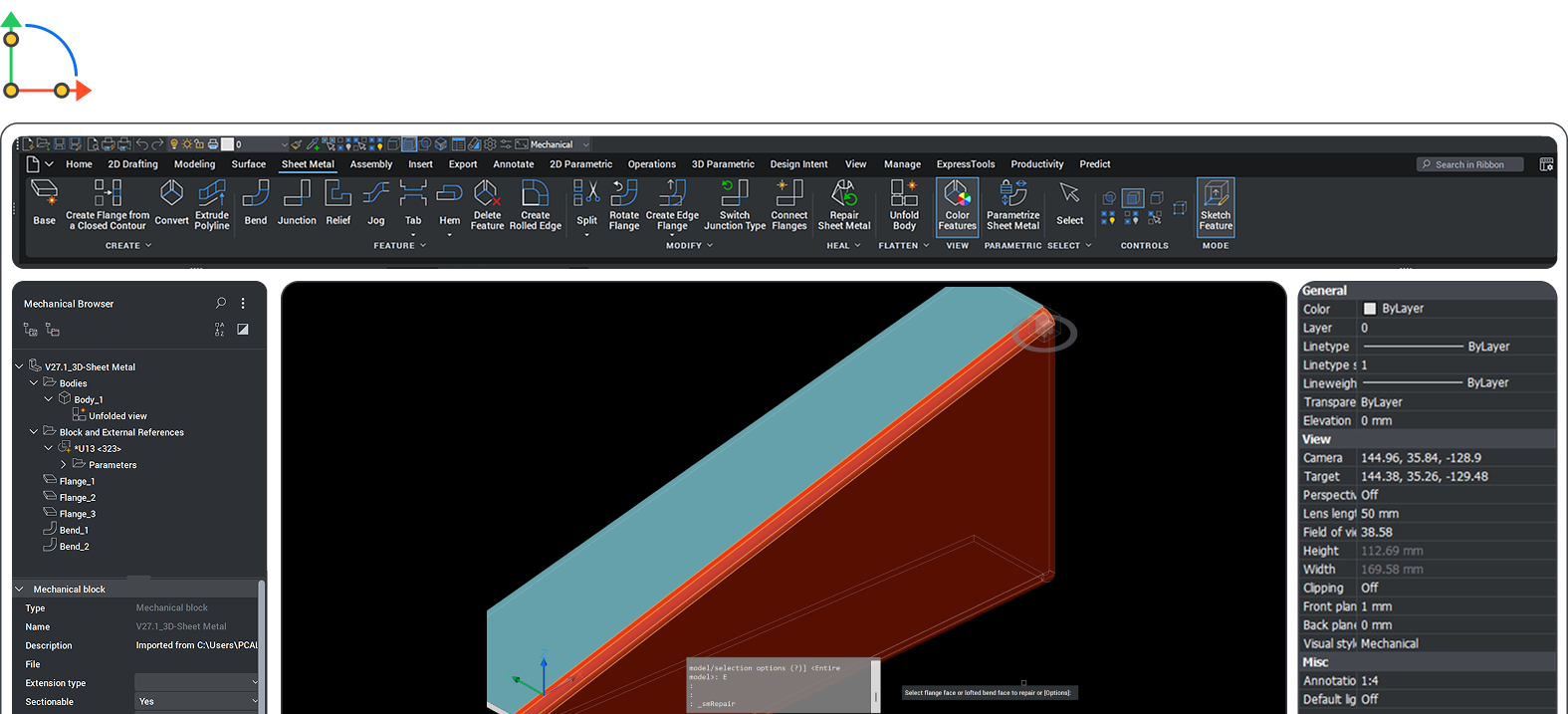This screenshot has height=714, width=1568.
Task: Click the Perspective Off value
Action: click(1370, 495)
